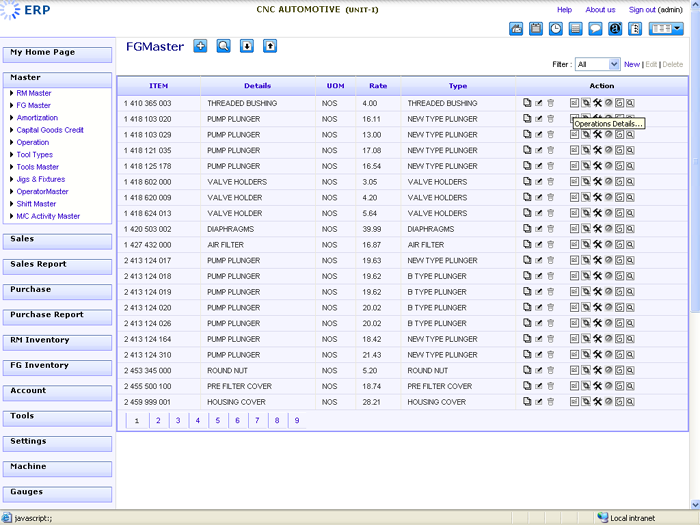Go to page 5 of the table
The width and height of the screenshot is (700, 525).
tap(218, 421)
